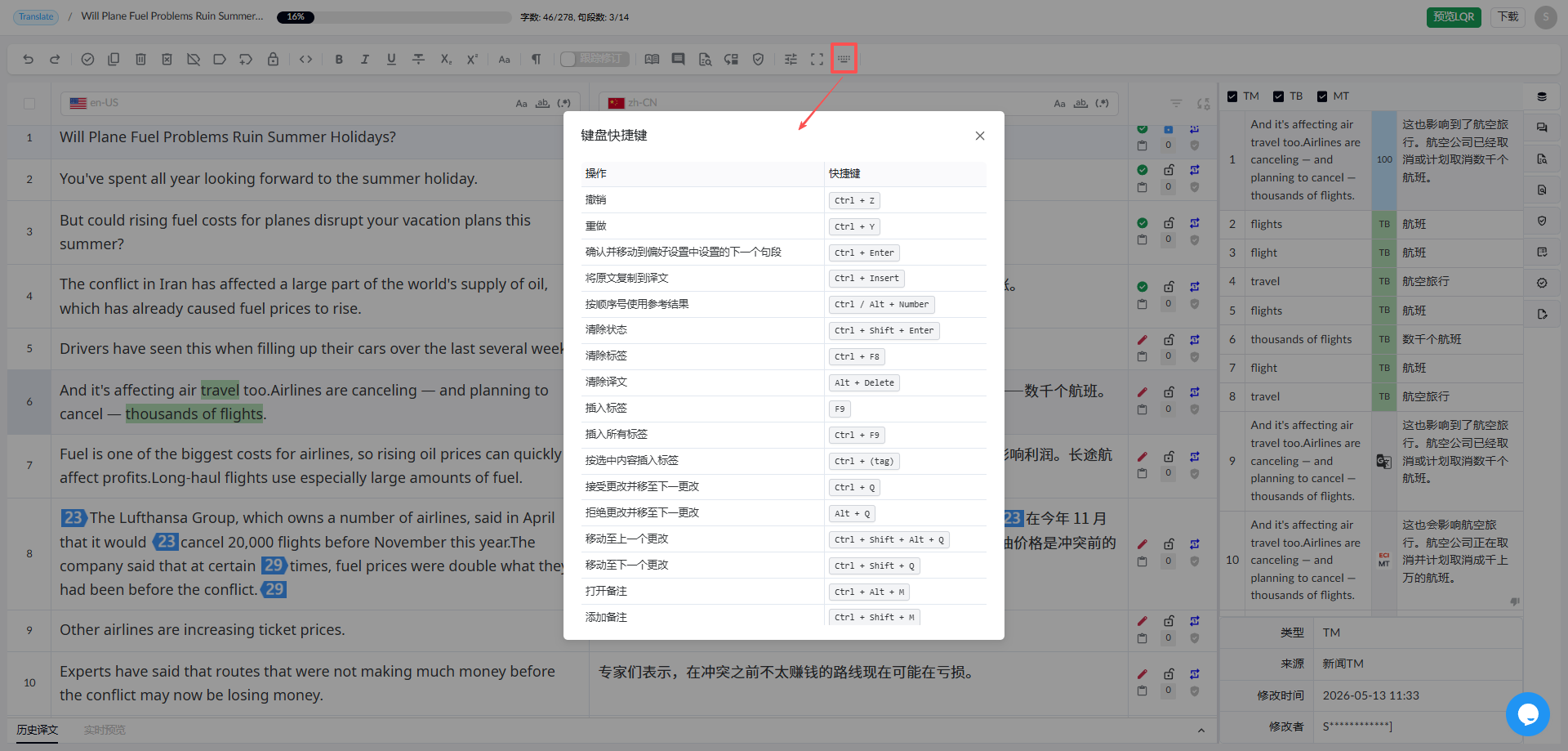Click the fullscreen expand icon
The height and width of the screenshot is (751, 1568).
pos(817,59)
